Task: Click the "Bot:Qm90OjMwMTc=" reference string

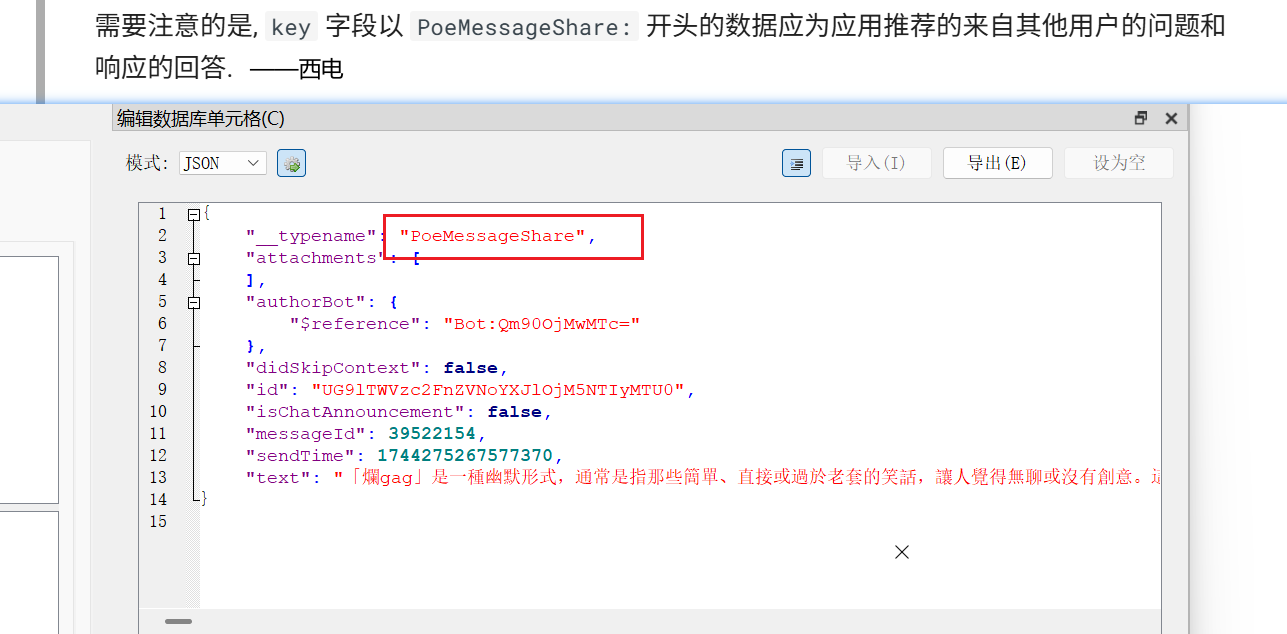Action: pos(540,324)
